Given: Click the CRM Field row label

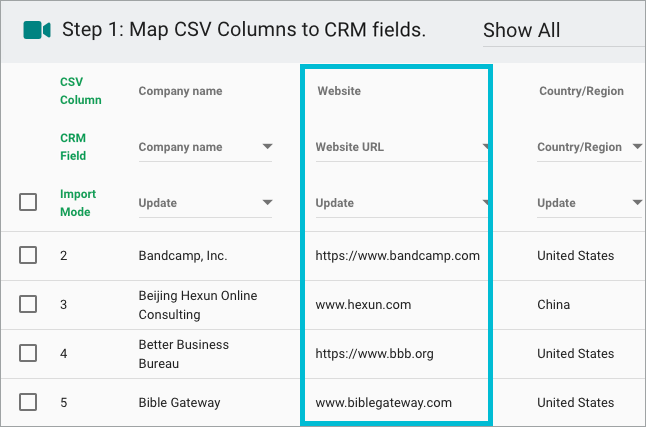Looking at the screenshot, I should point(73,147).
